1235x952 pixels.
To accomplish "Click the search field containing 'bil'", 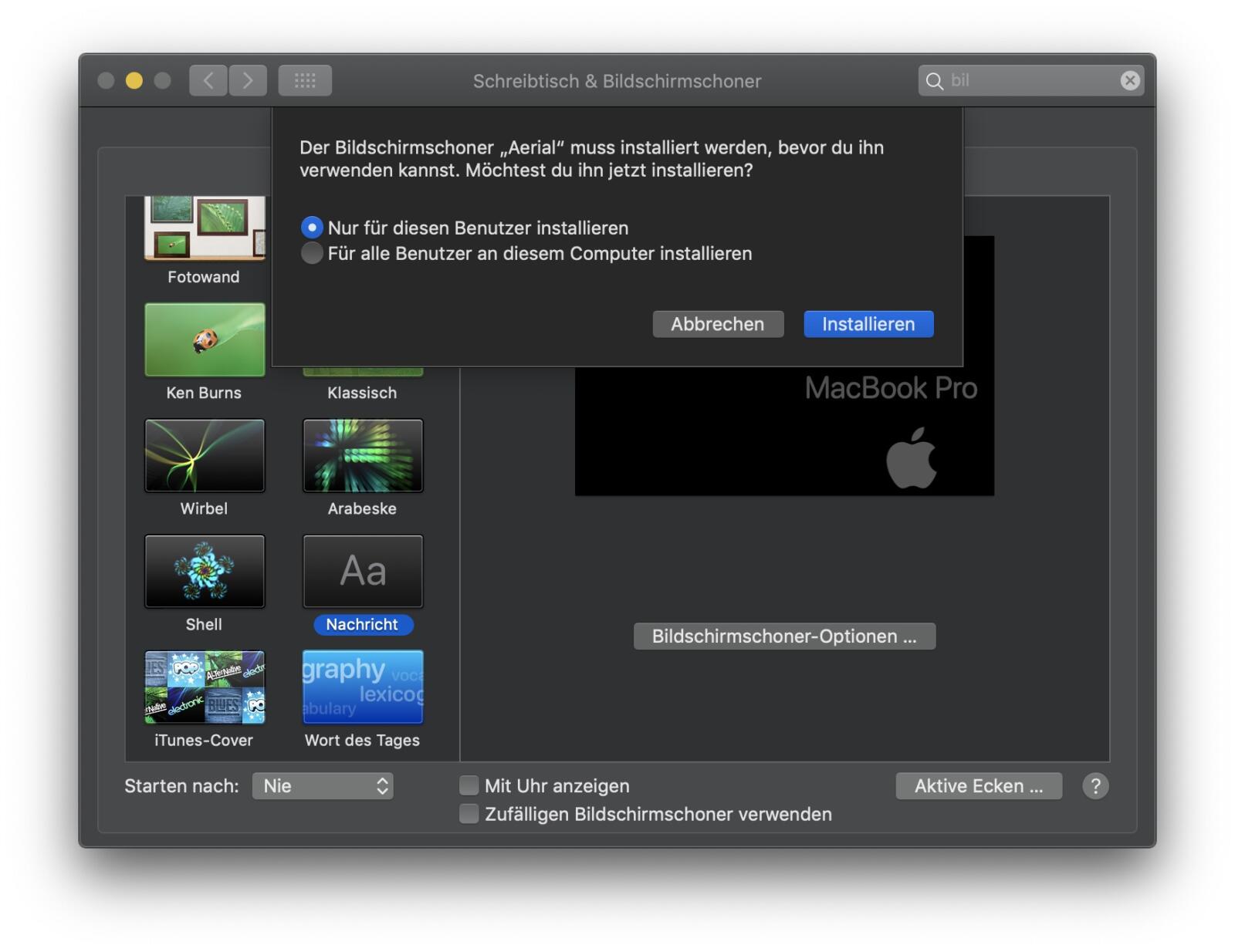I will (x=1030, y=80).
